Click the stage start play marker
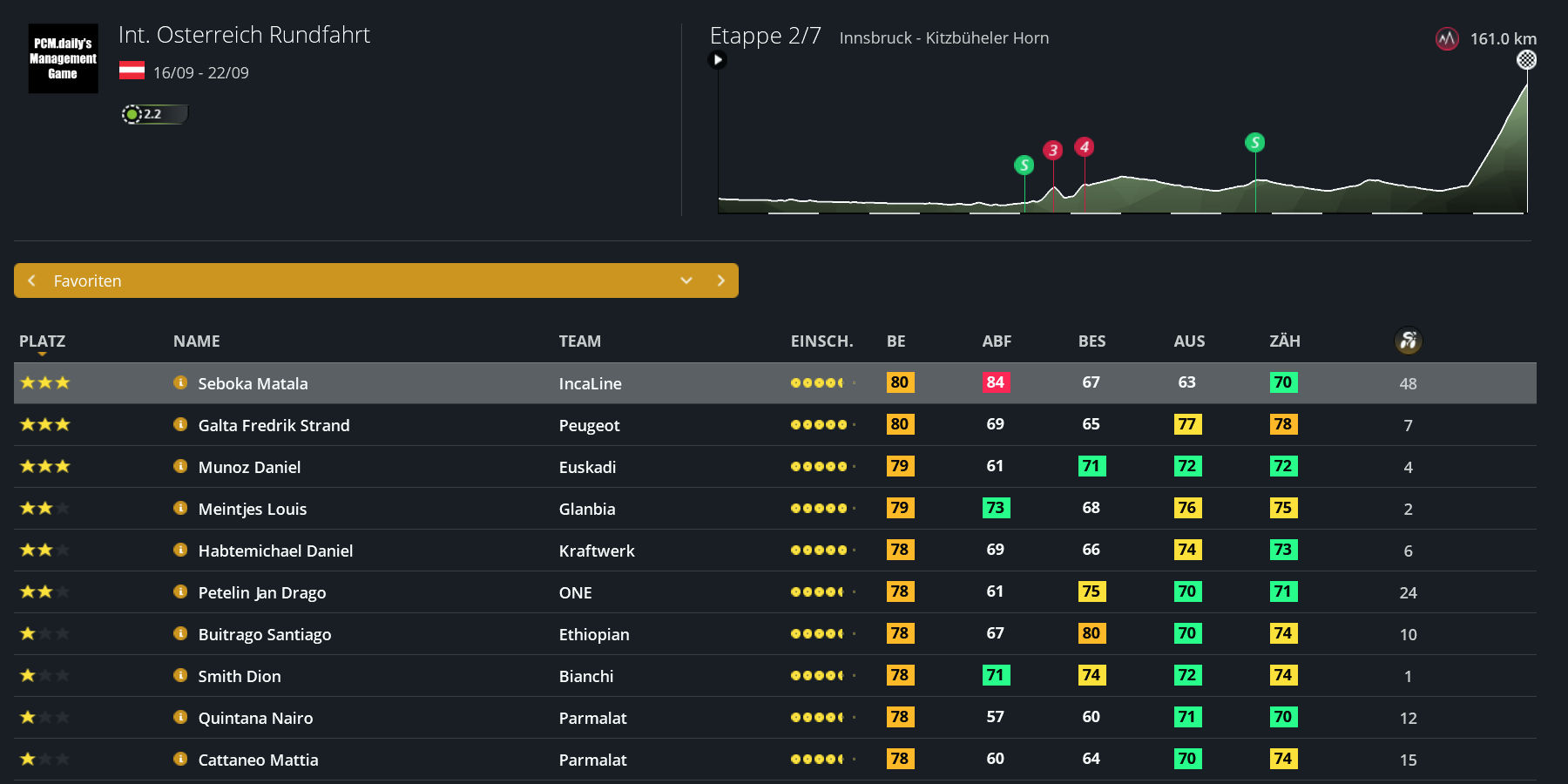 [718, 60]
